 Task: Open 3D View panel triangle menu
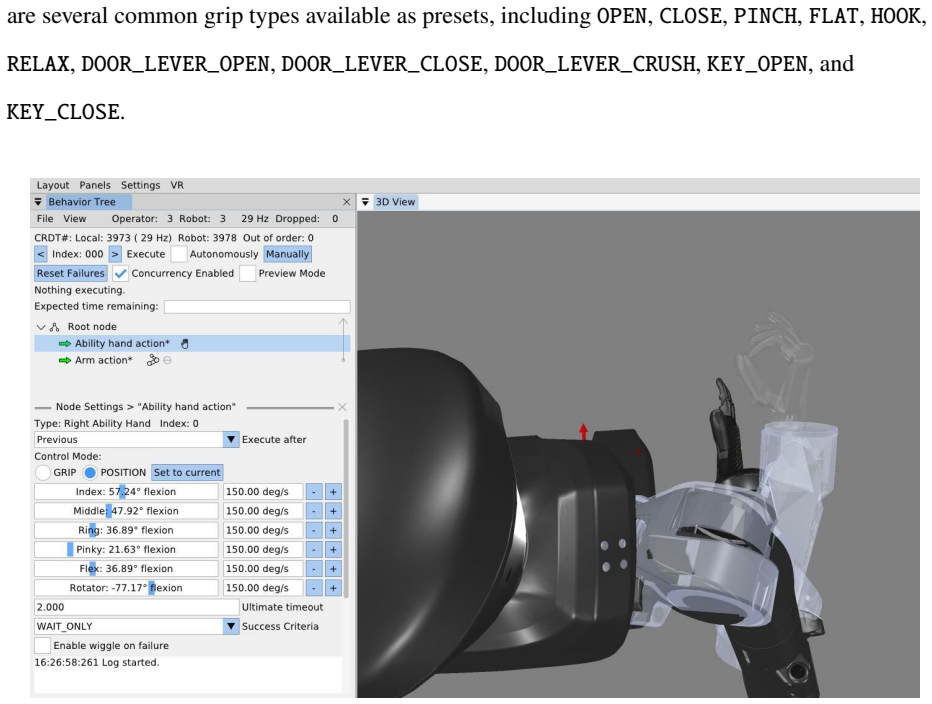365,202
